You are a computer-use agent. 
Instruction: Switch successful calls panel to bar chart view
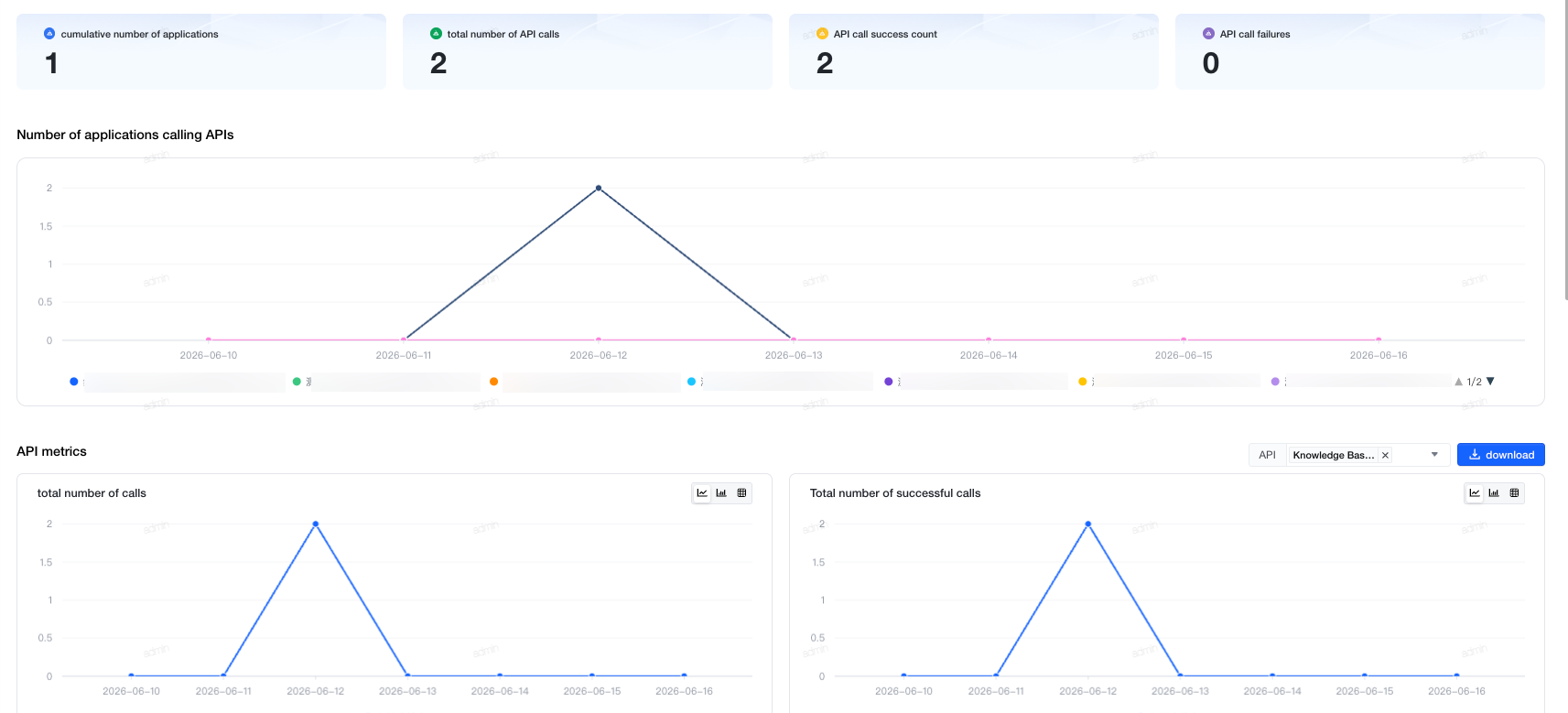(x=1494, y=493)
